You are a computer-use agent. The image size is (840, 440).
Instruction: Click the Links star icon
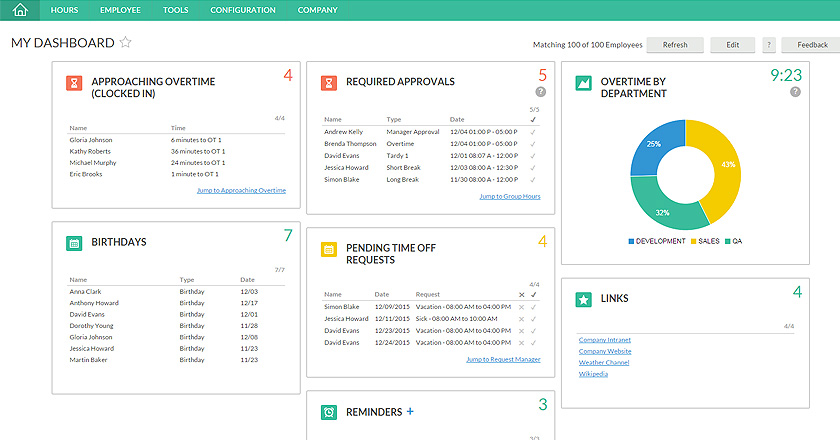[583, 300]
